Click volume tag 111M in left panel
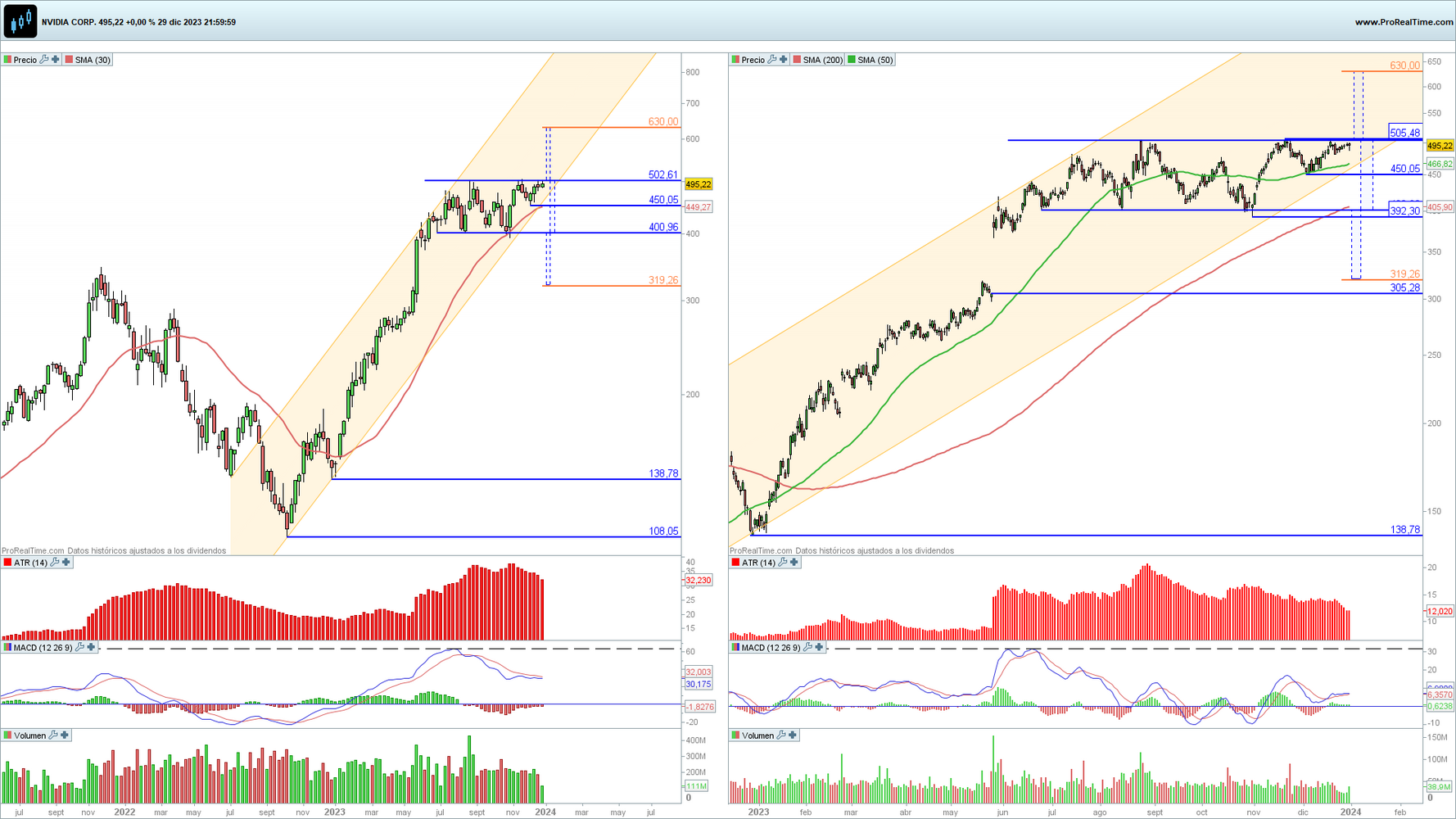Image resolution: width=1456 pixels, height=819 pixels. tap(696, 786)
